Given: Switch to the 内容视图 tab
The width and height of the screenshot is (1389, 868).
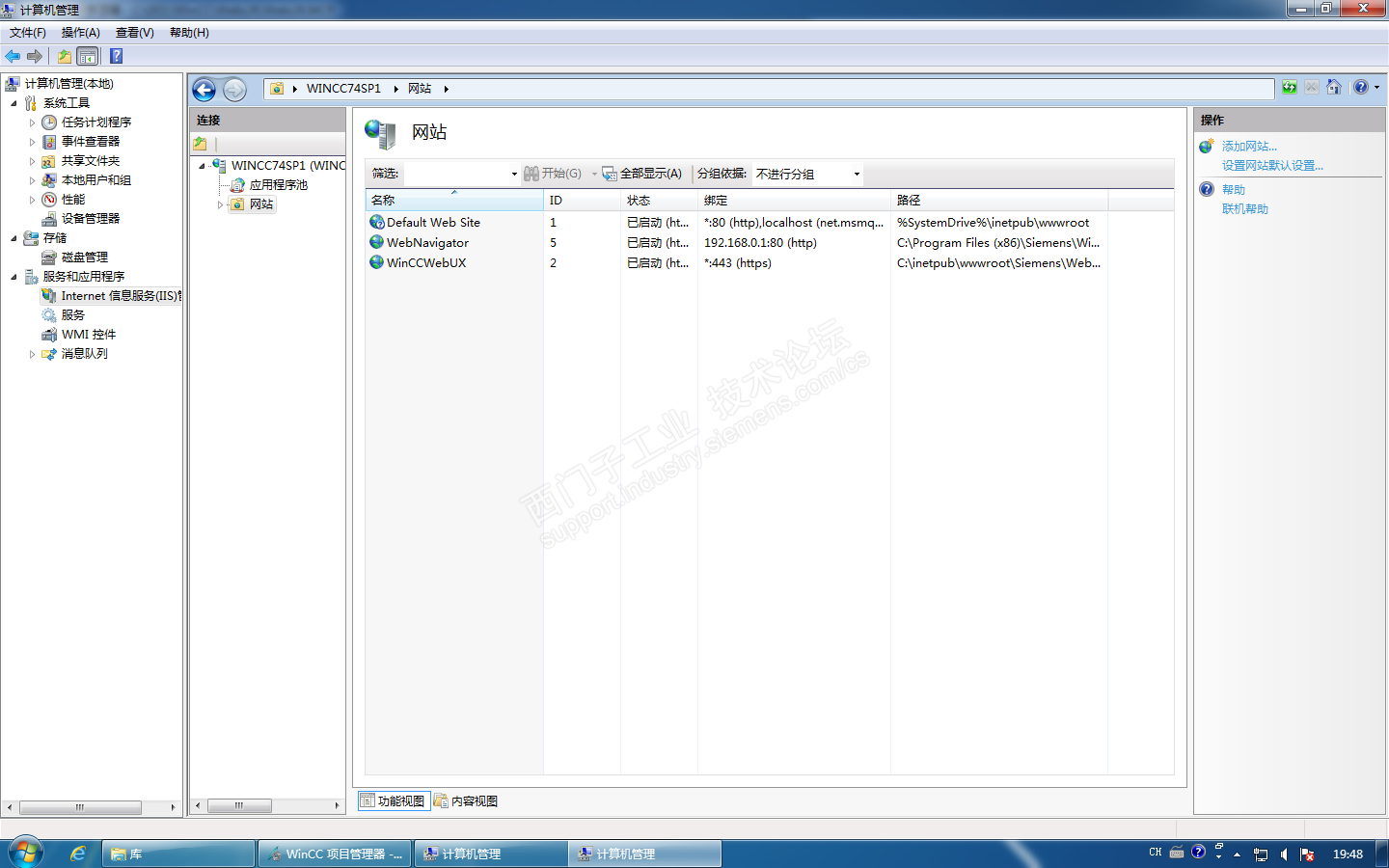Looking at the screenshot, I should [466, 800].
